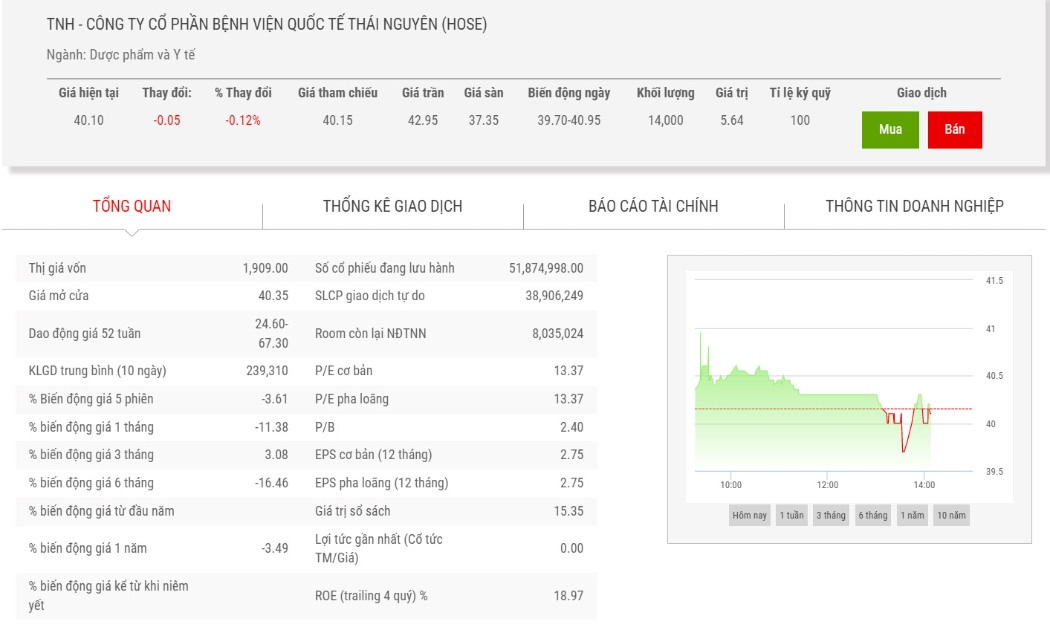Click the Khối lượng value 14,000
The image size is (1050, 630).
click(666, 121)
